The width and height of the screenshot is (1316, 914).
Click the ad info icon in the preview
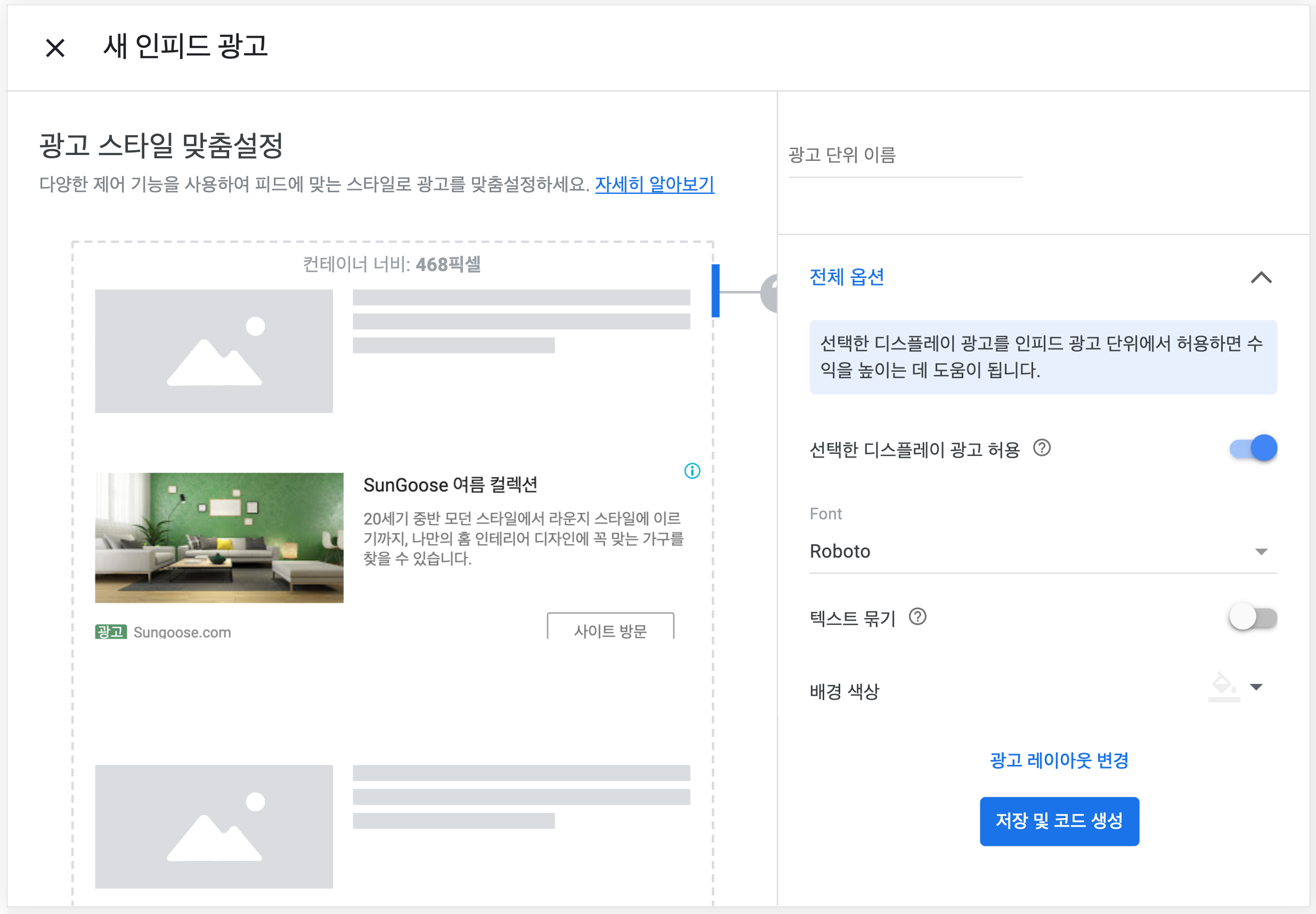click(692, 471)
